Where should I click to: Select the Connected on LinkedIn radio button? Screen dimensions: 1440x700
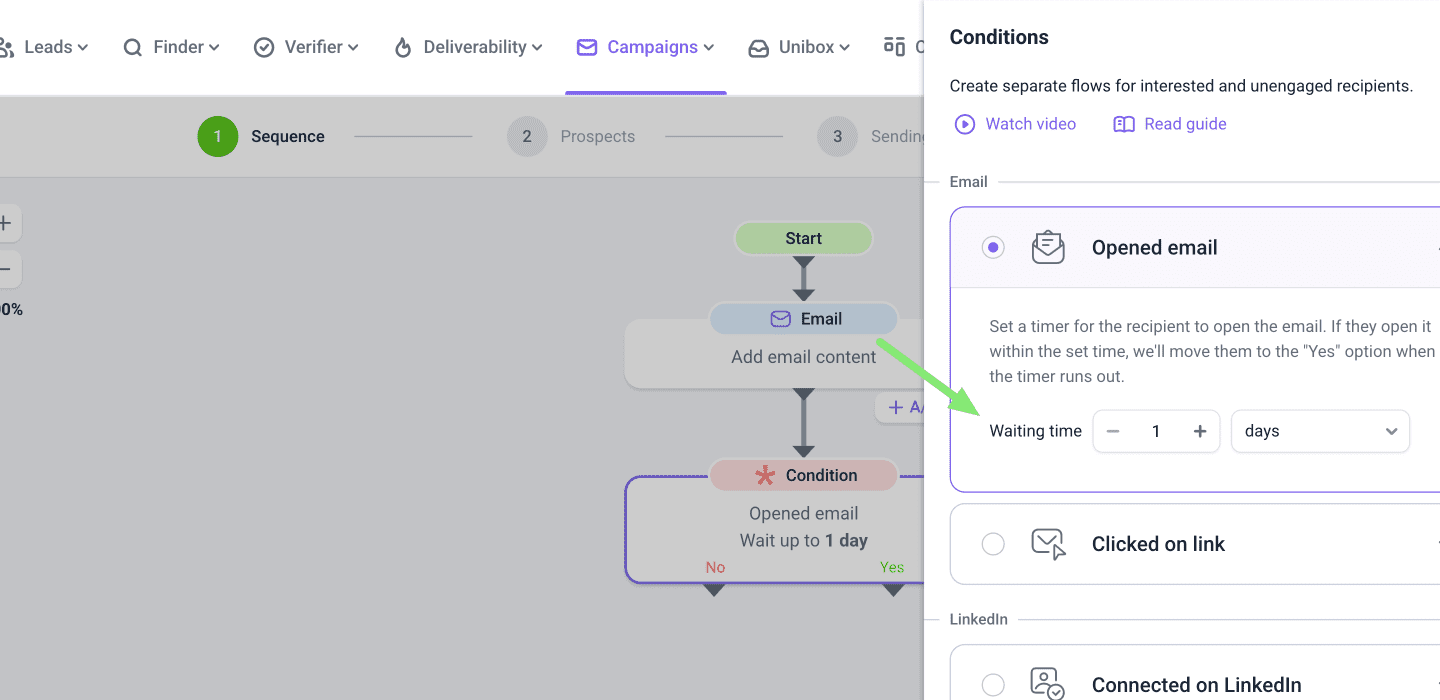tap(993, 685)
